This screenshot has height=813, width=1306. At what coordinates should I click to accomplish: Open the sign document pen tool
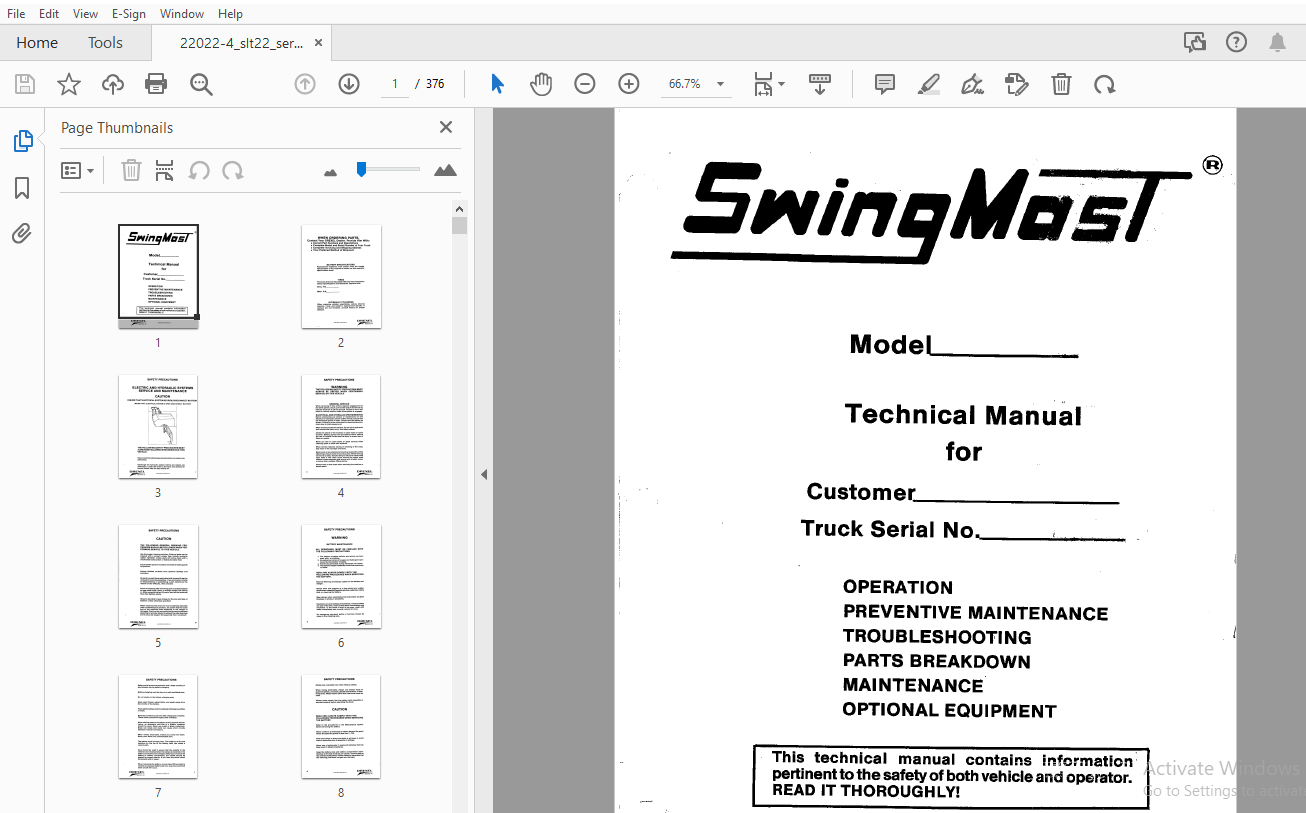coord(973,84)
